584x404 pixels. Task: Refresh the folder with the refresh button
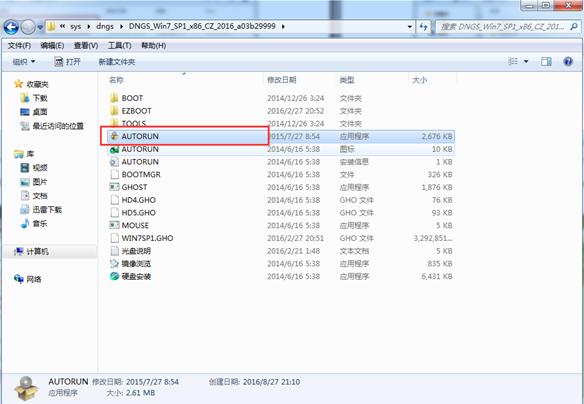423,26
